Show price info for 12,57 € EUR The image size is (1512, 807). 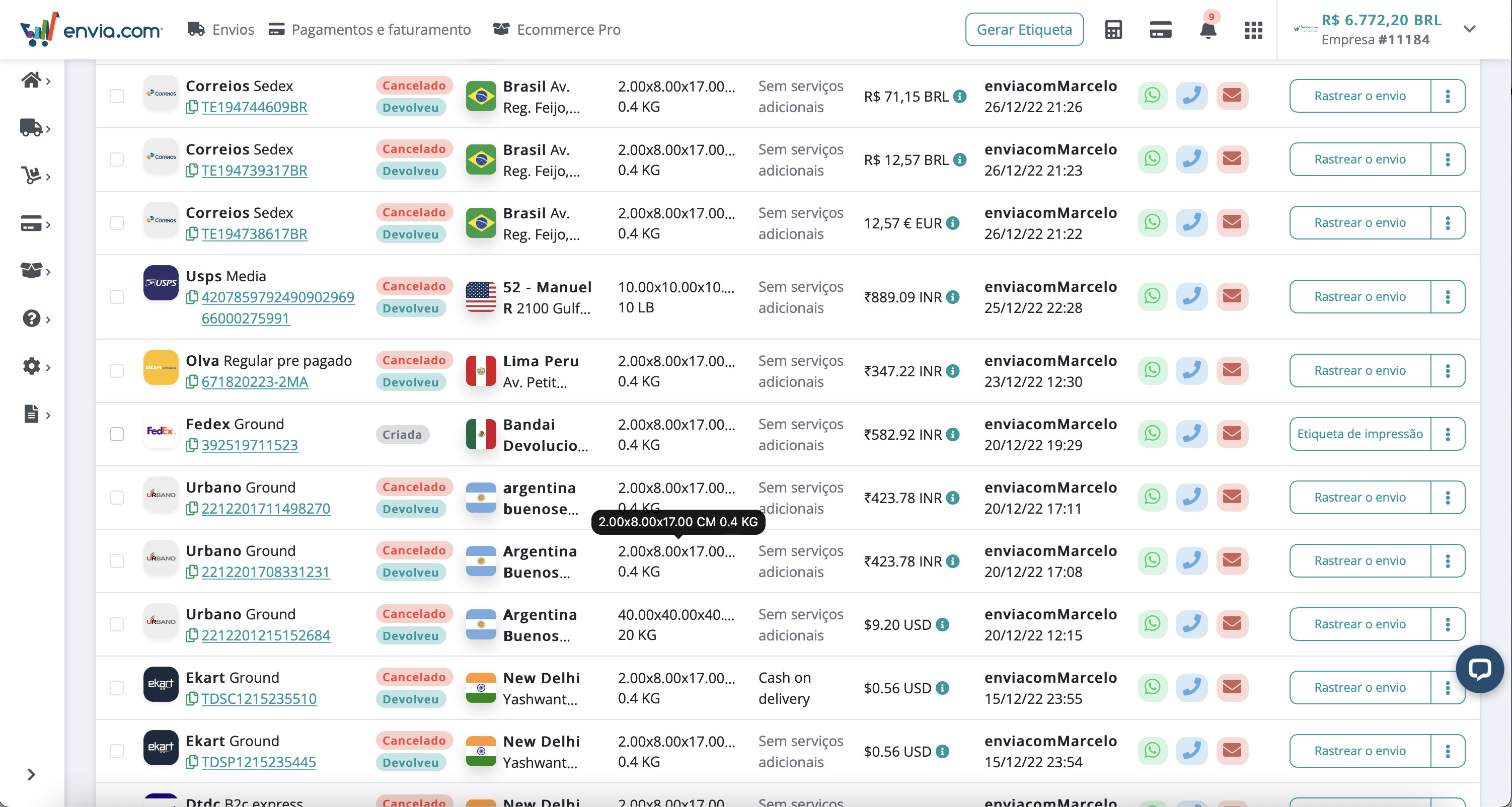[x=953, y=223]
